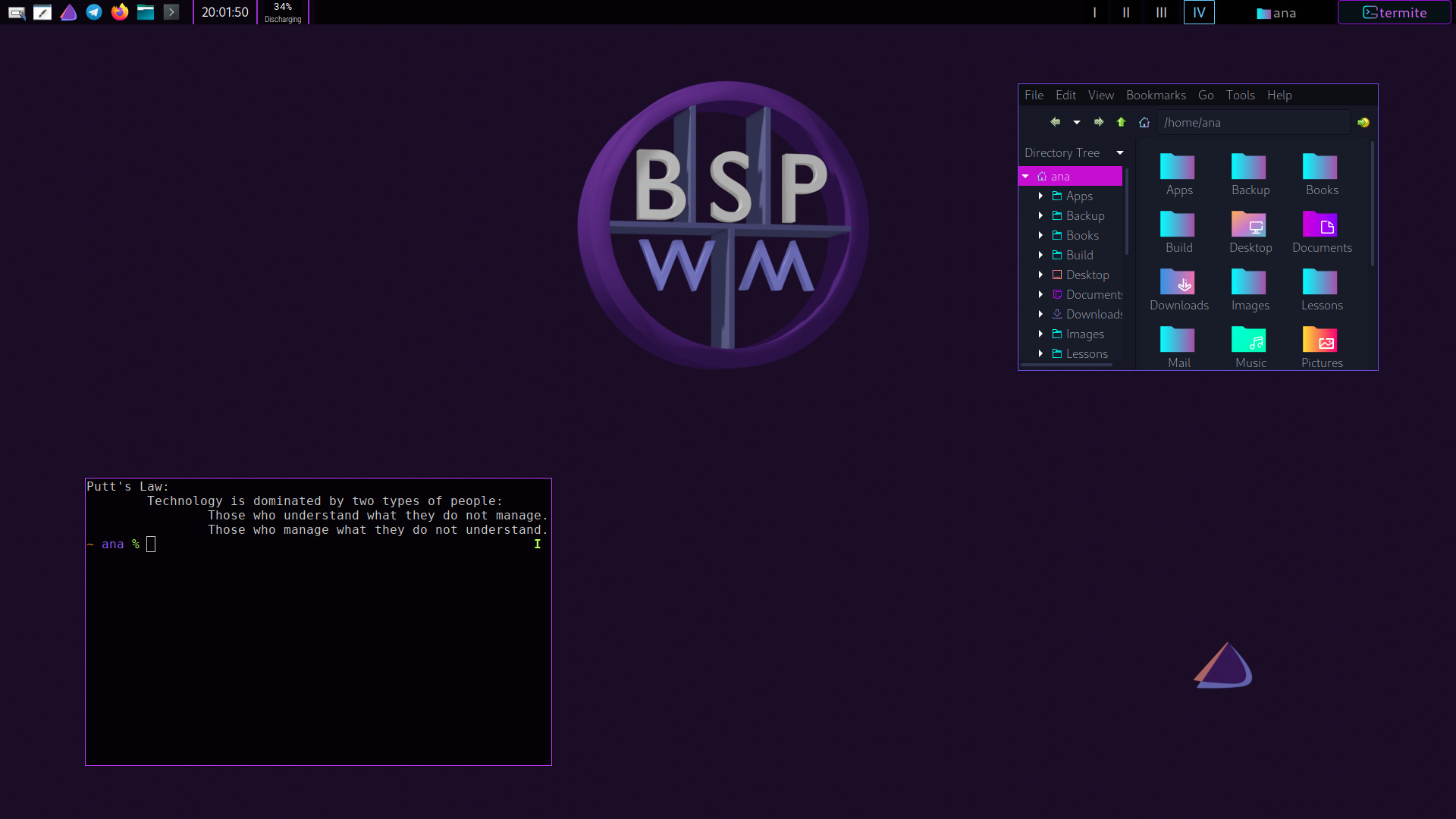Open the View menu in file manager

[1100, 95]
